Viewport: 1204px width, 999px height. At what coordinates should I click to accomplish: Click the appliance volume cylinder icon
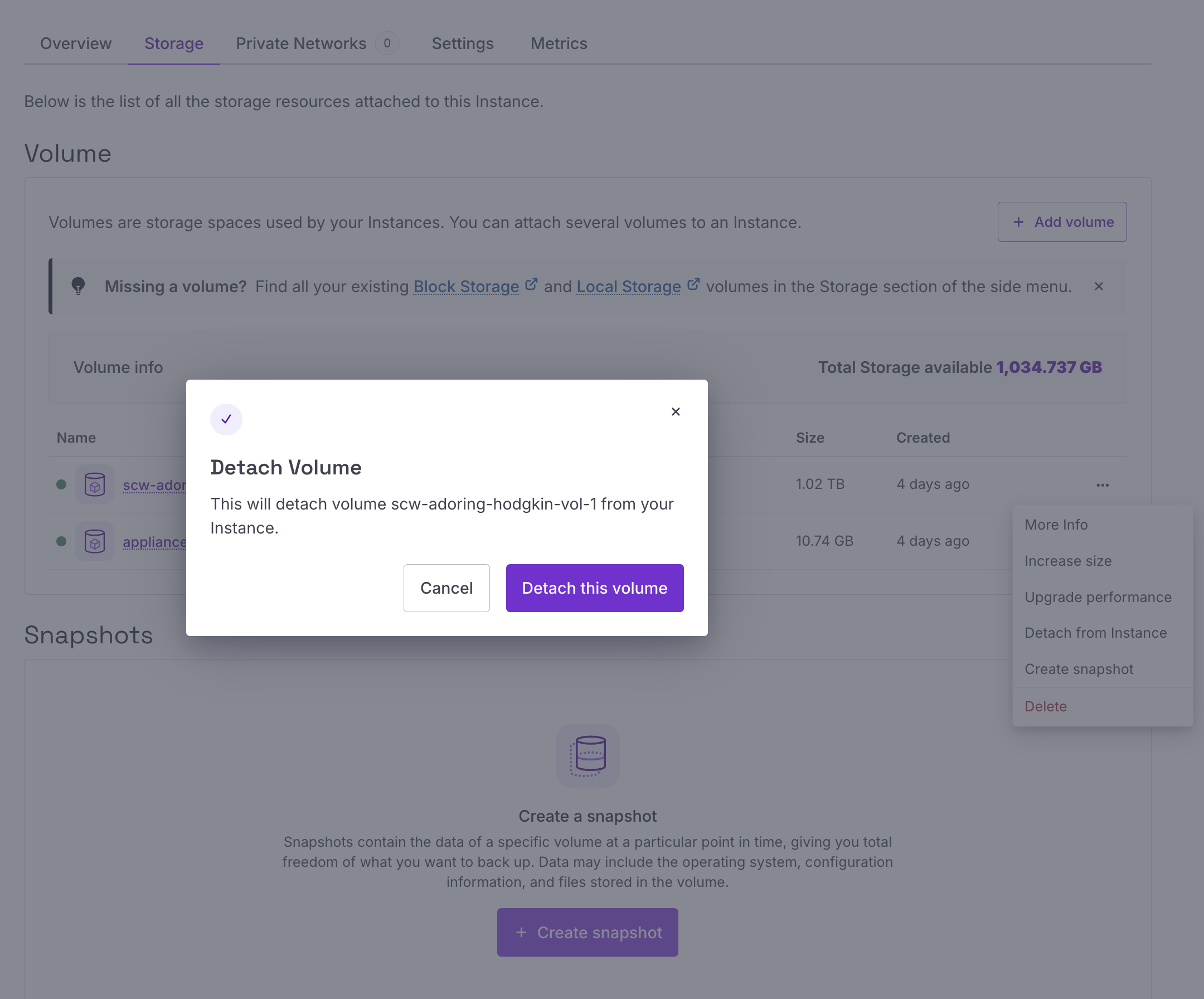[x=95, y=541]
